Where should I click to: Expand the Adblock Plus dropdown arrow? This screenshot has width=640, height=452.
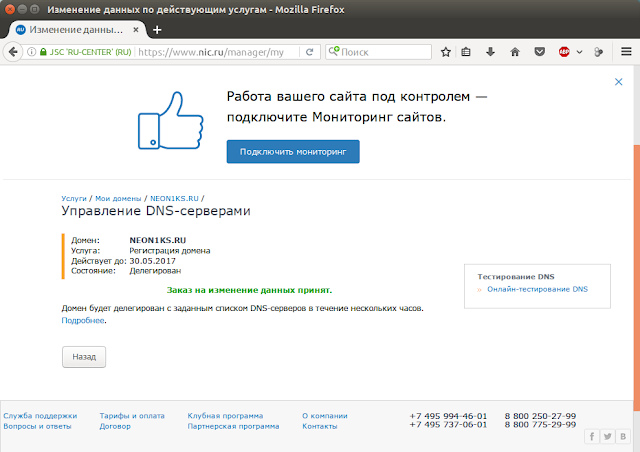point(579,52)
